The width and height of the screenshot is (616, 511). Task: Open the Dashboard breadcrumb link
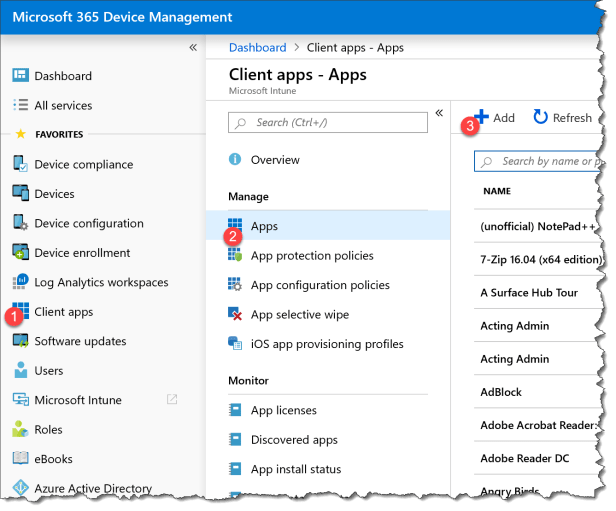pyautogui.click(x=258, y=48)
